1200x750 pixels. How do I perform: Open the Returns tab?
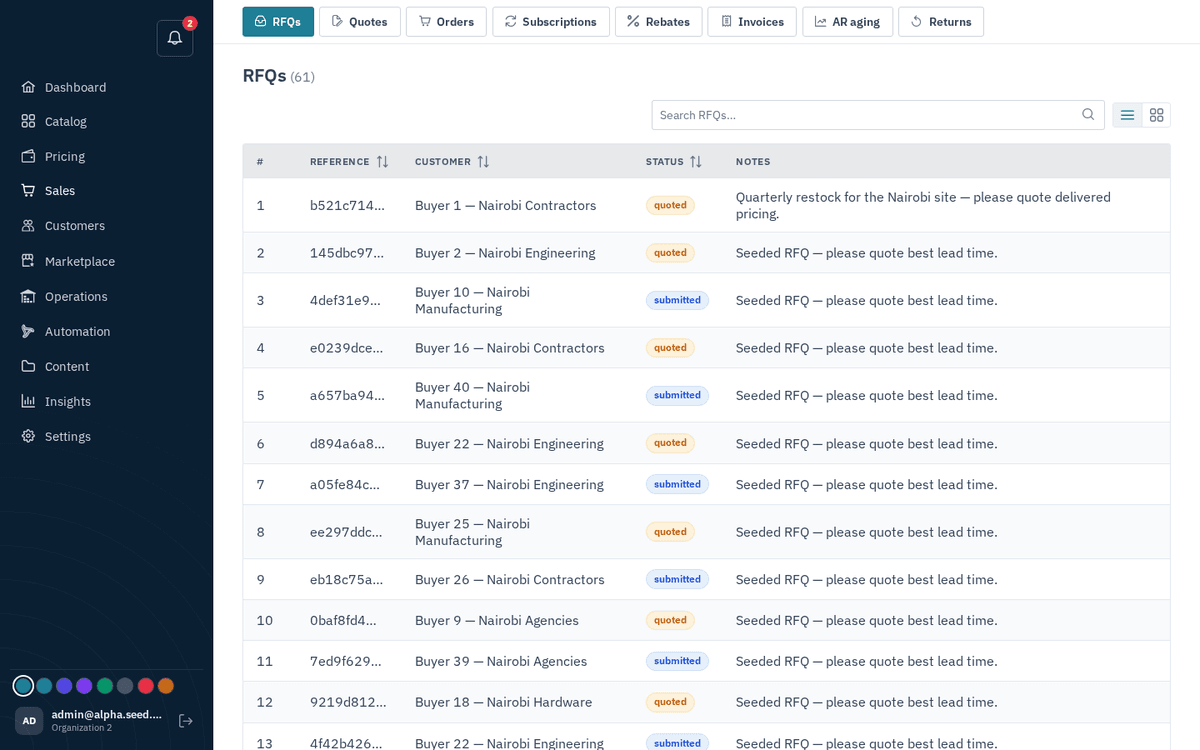941,22
